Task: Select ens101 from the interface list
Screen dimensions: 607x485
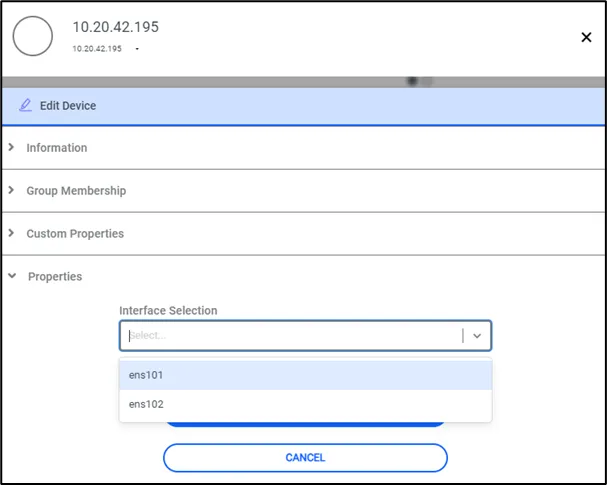Action: point(305,375)
